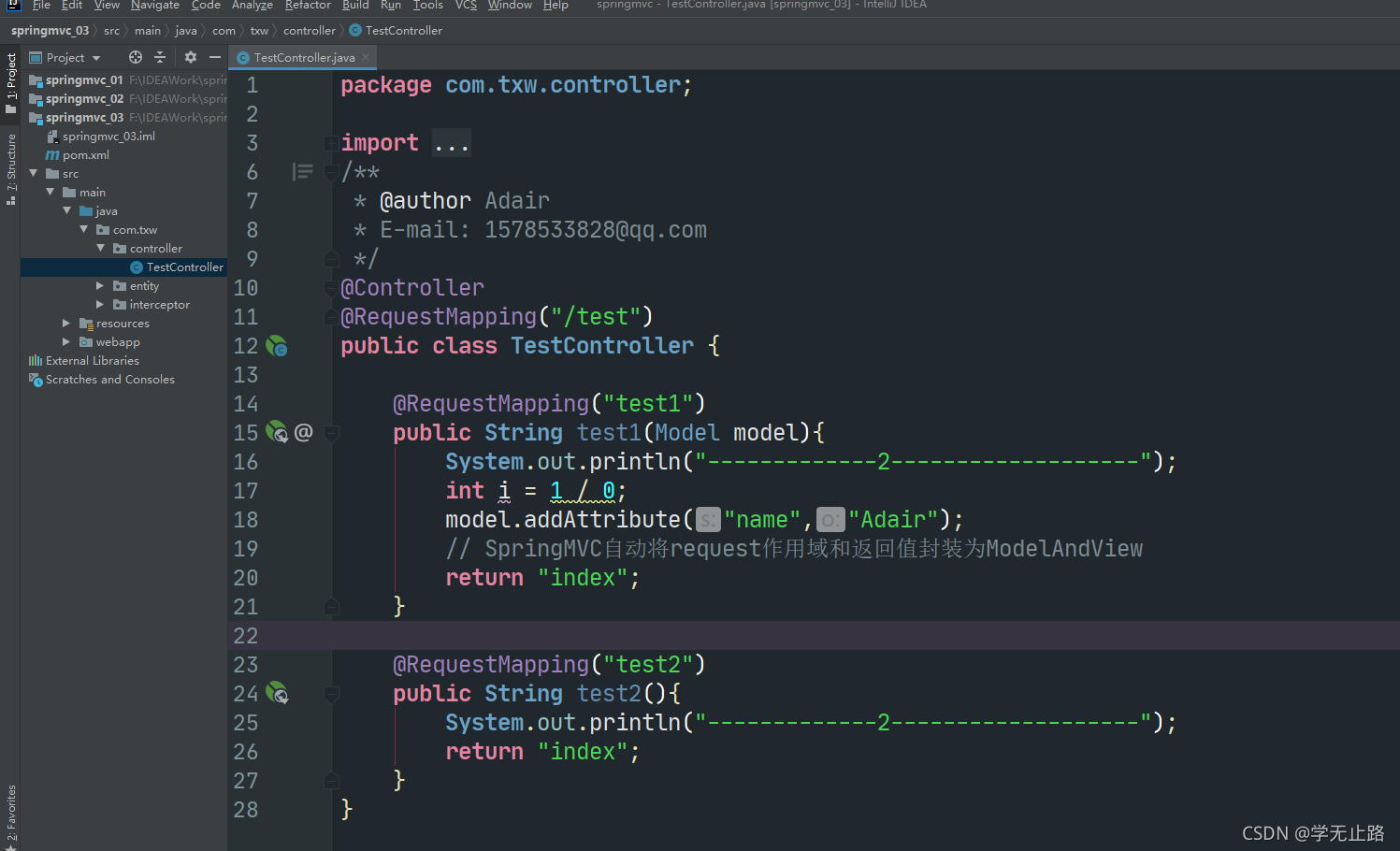This screenshot has width=1400, height=851.
Task: Collapse the controller package
Action: tap(101, 248)
